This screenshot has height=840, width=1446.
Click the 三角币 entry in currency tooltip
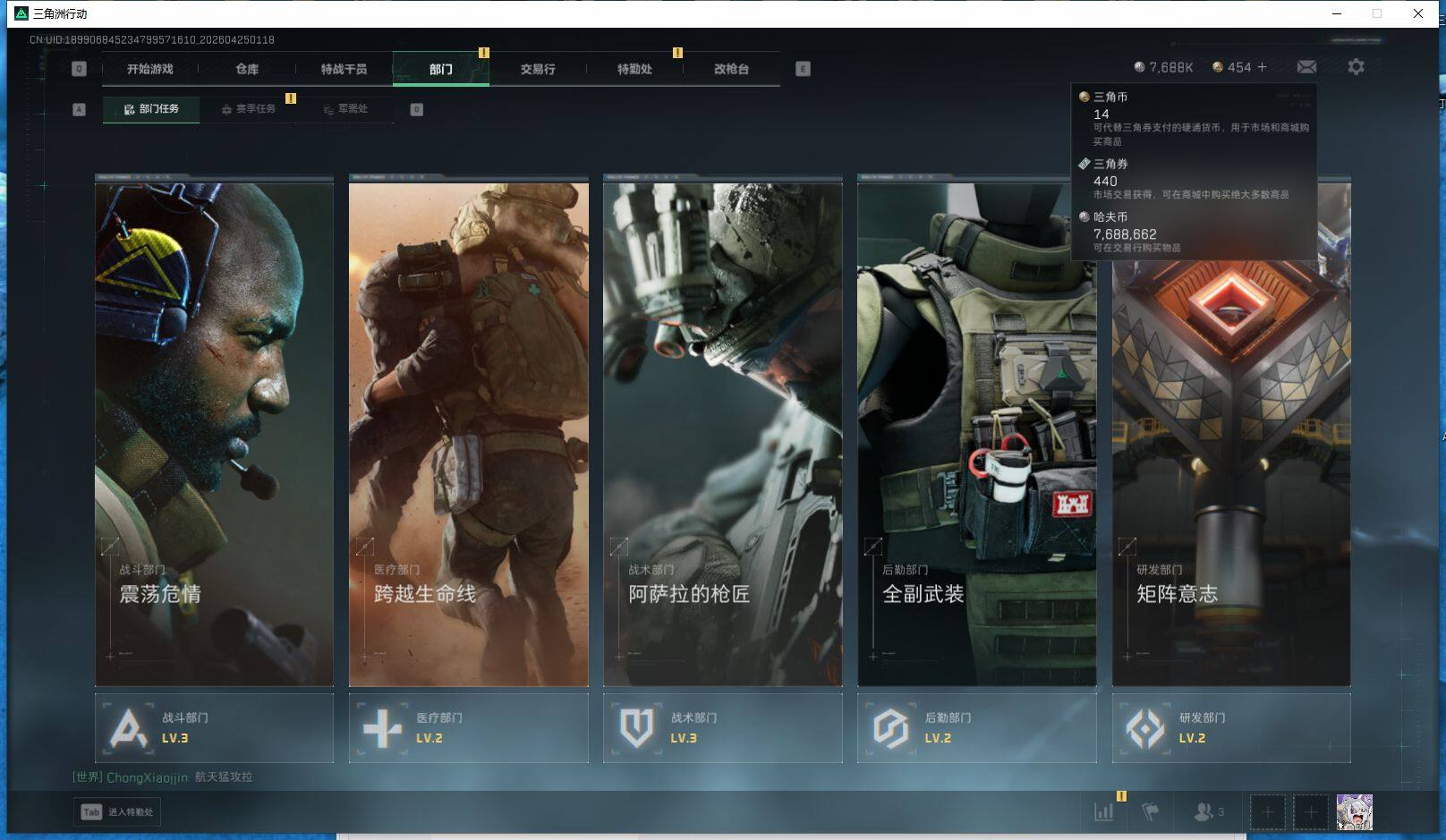pos(1194,118)
